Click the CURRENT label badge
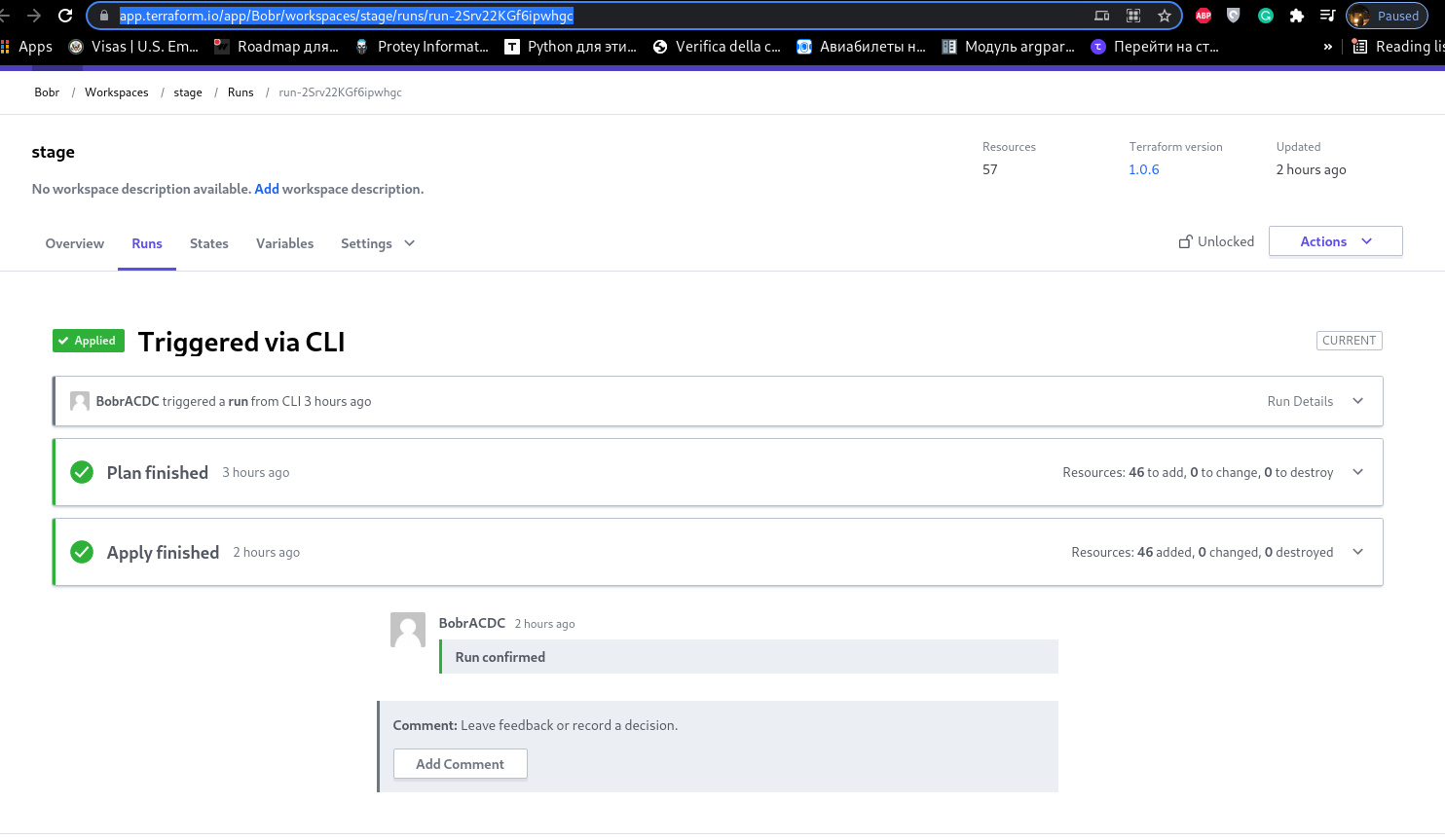This screenshot has width=1445, height=840. [1350, 341]
